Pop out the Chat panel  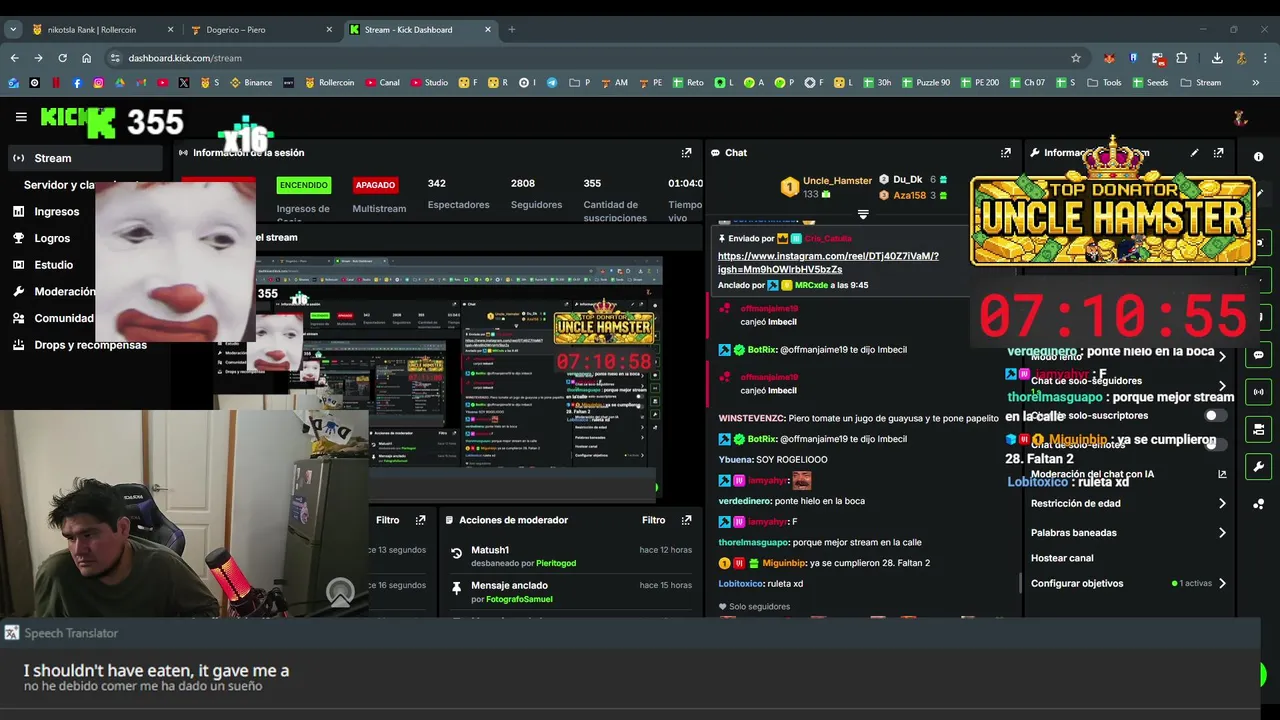tap(1005, 153)
